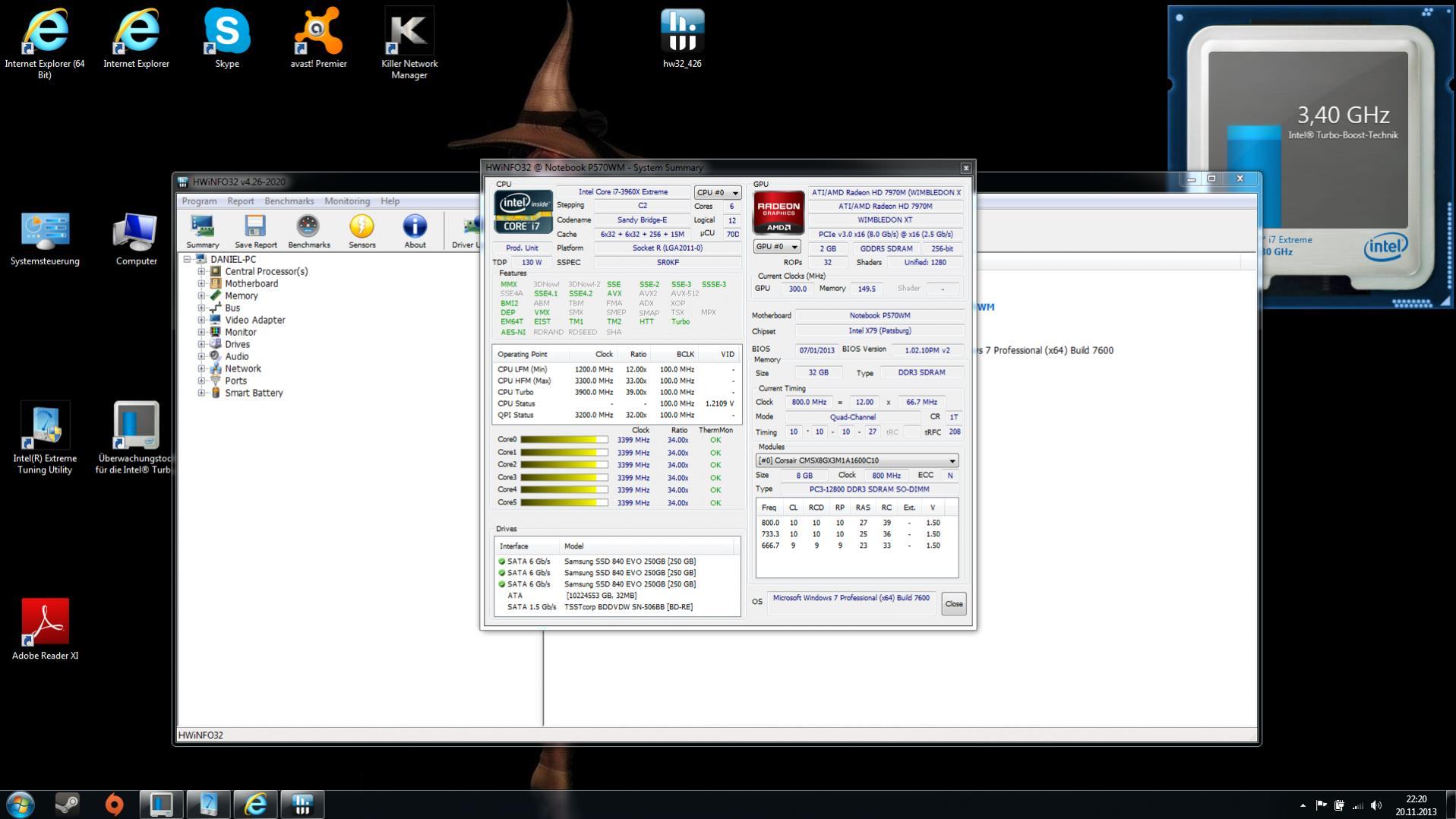This screenshot has width=1456, height=819.
Task: Open the Program menu
Action: pos(199,201)
